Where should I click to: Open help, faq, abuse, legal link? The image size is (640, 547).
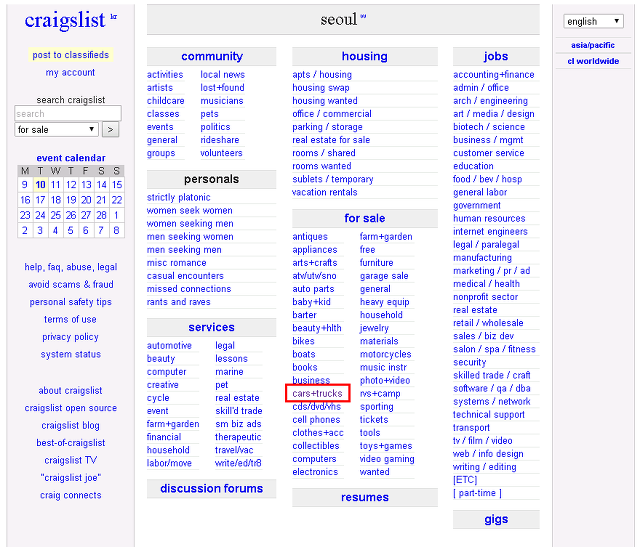click(x=71, y=267)
